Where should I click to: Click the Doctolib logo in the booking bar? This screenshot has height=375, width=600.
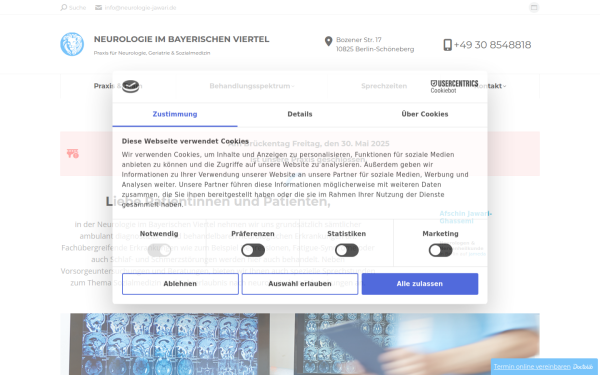[583, 367]
